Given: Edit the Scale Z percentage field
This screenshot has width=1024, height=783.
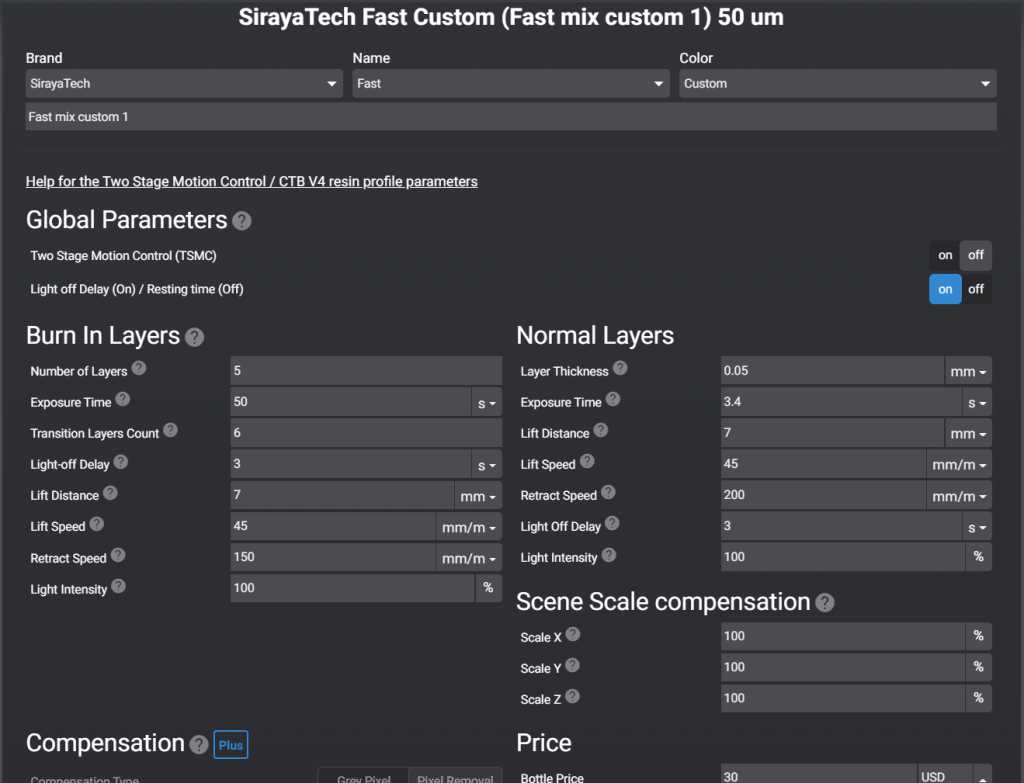Looking at the screenshot, I should 843,698.
